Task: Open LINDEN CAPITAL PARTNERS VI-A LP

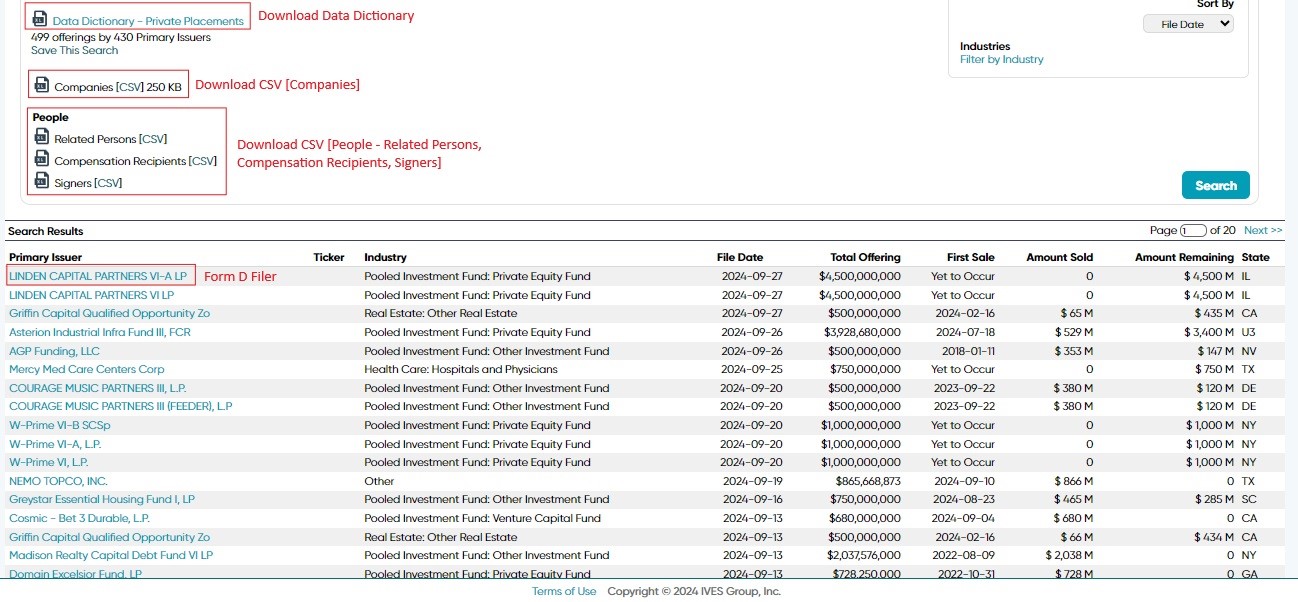Action: (98, 275)
